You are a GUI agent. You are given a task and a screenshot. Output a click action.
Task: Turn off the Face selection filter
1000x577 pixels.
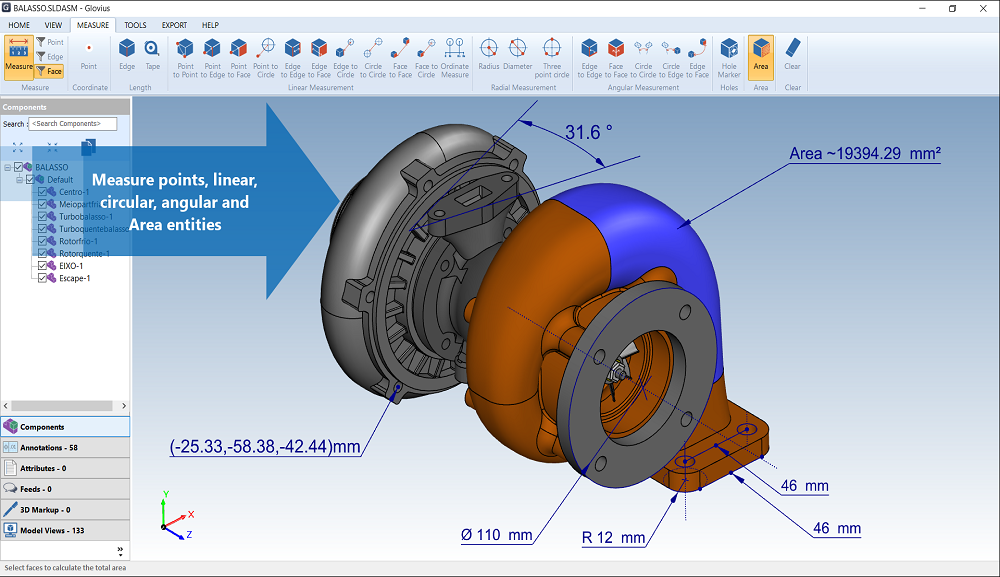50,71
